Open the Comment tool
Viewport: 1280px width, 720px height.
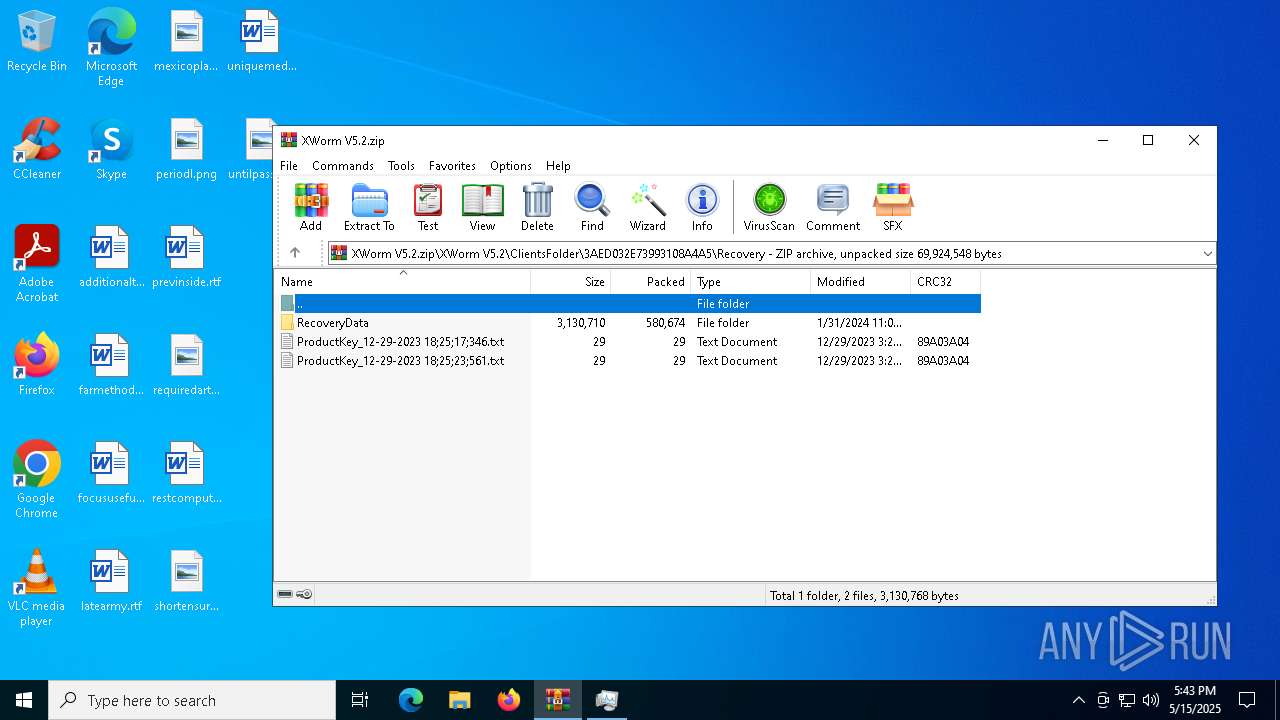pos(833,207)
